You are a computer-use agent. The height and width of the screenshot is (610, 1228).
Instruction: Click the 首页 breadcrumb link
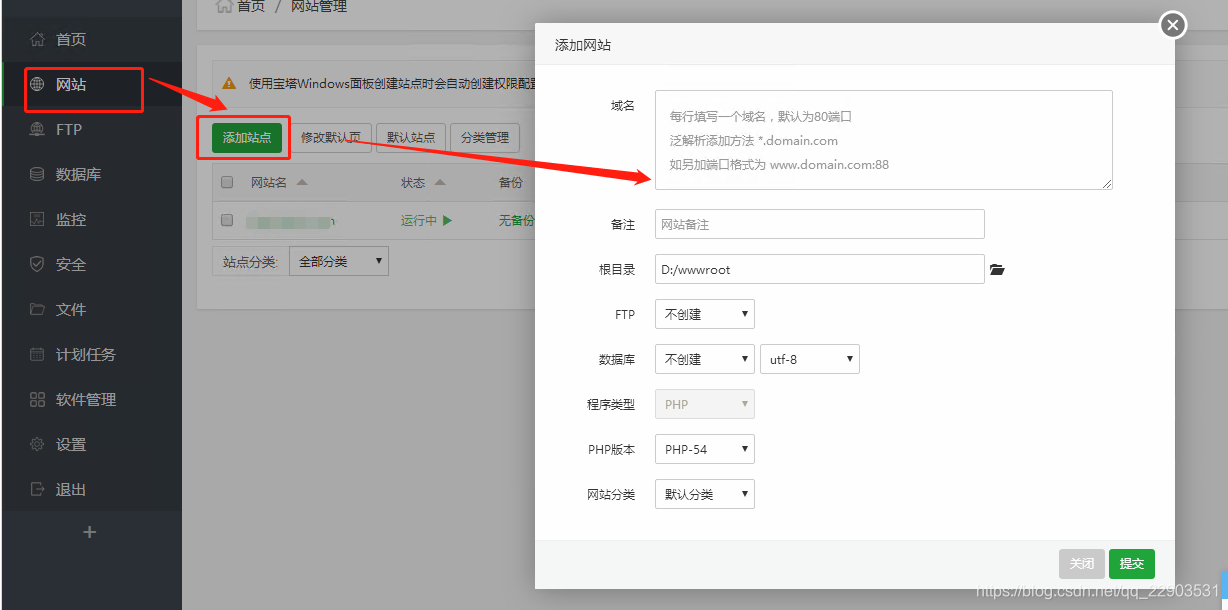point(251,6)
